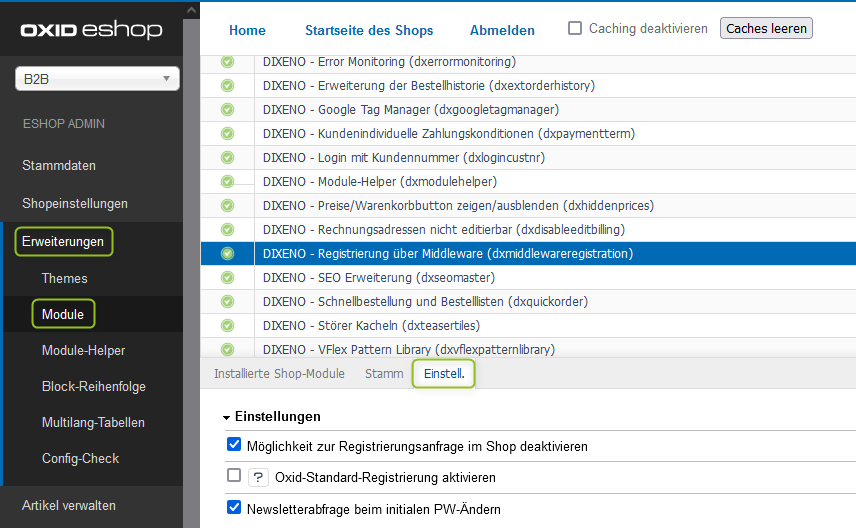The height and width of the screenshot is (528, 856).
Task: Open Block-Reihenfolge in the sidebar
Action: point(94,387)
